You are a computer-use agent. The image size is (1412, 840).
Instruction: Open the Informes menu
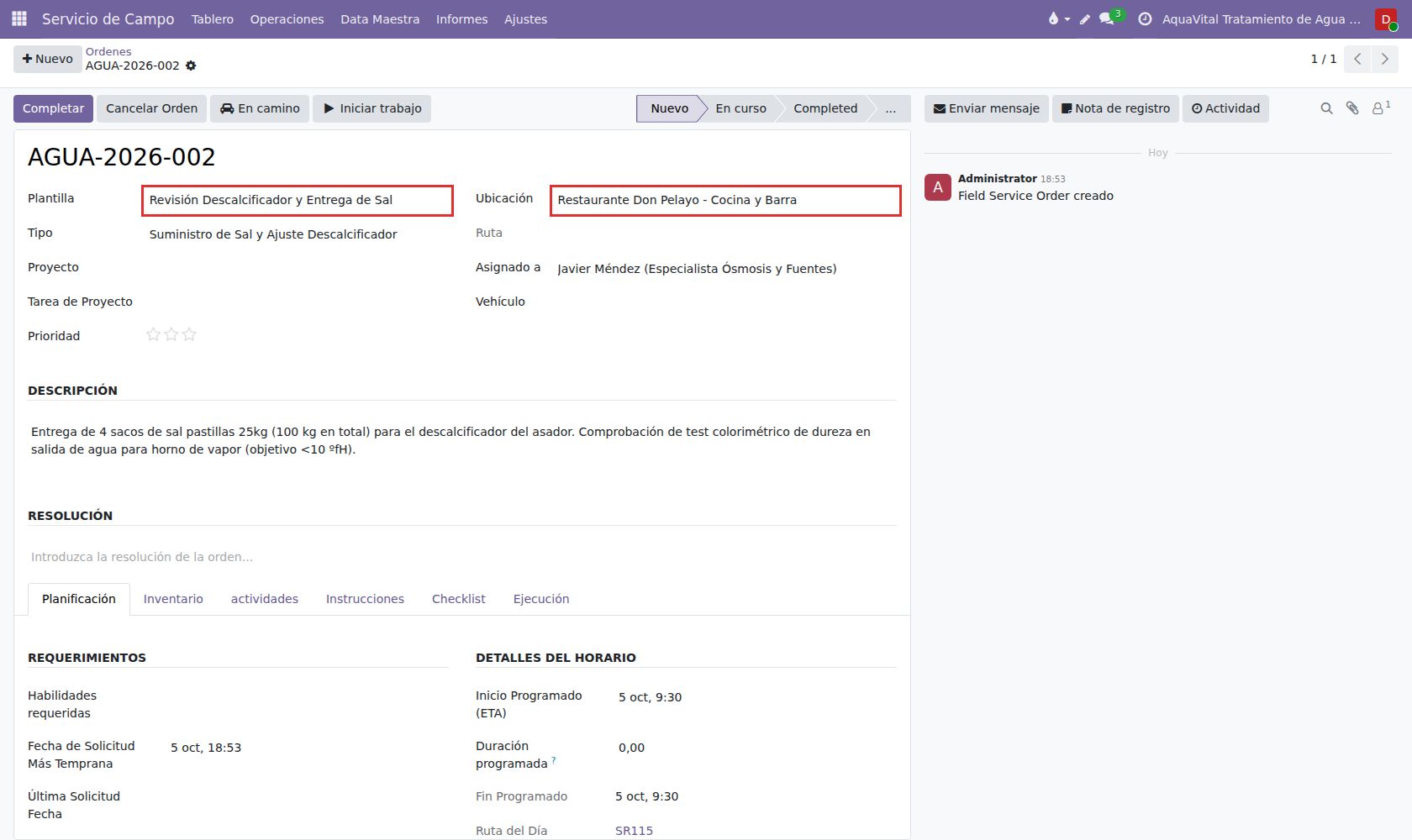(461, 18)
